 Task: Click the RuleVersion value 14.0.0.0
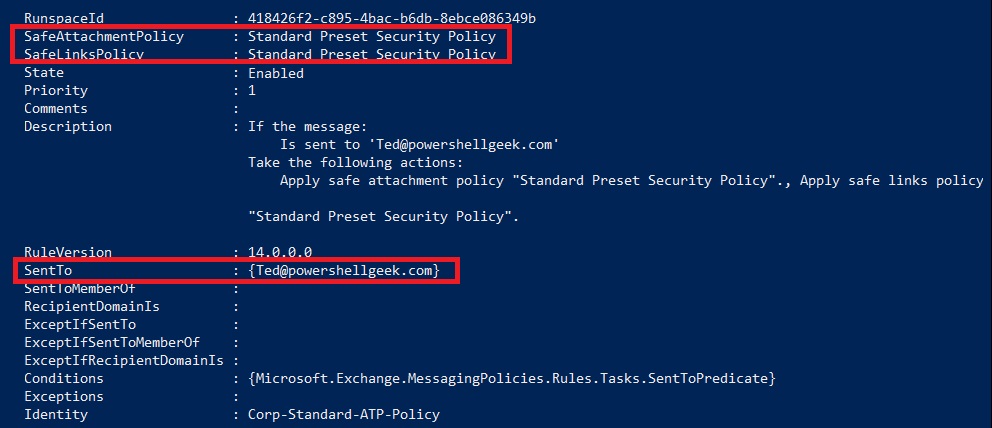point(280,252)
